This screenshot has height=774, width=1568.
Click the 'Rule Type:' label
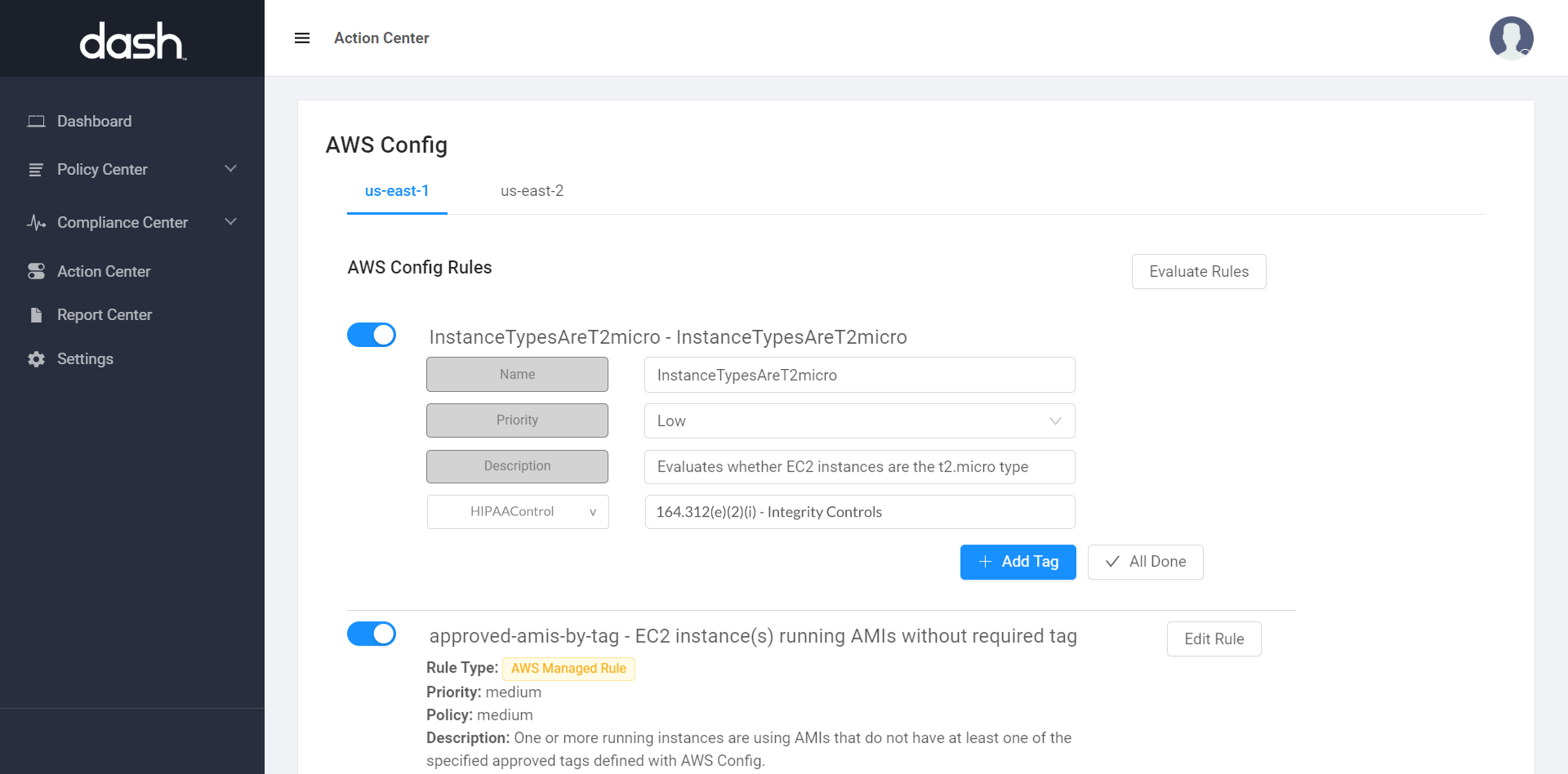[462, 668]
